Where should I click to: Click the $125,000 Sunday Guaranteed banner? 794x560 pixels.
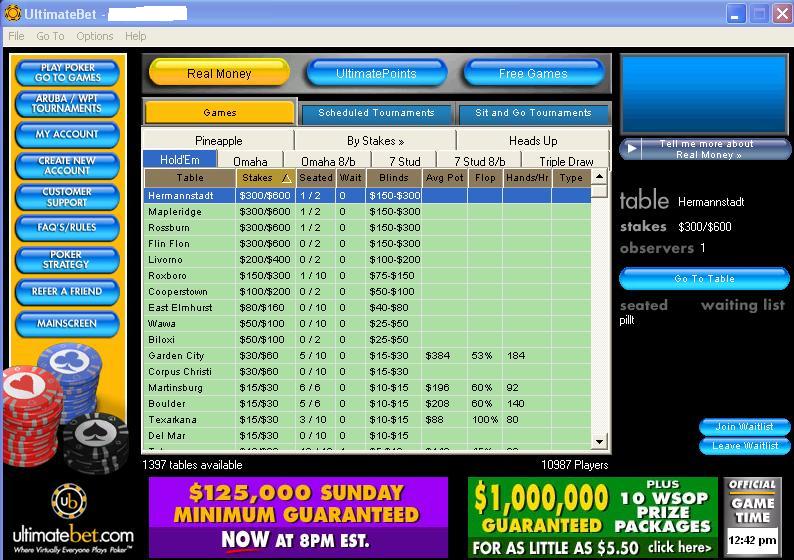tap(298, 517)
